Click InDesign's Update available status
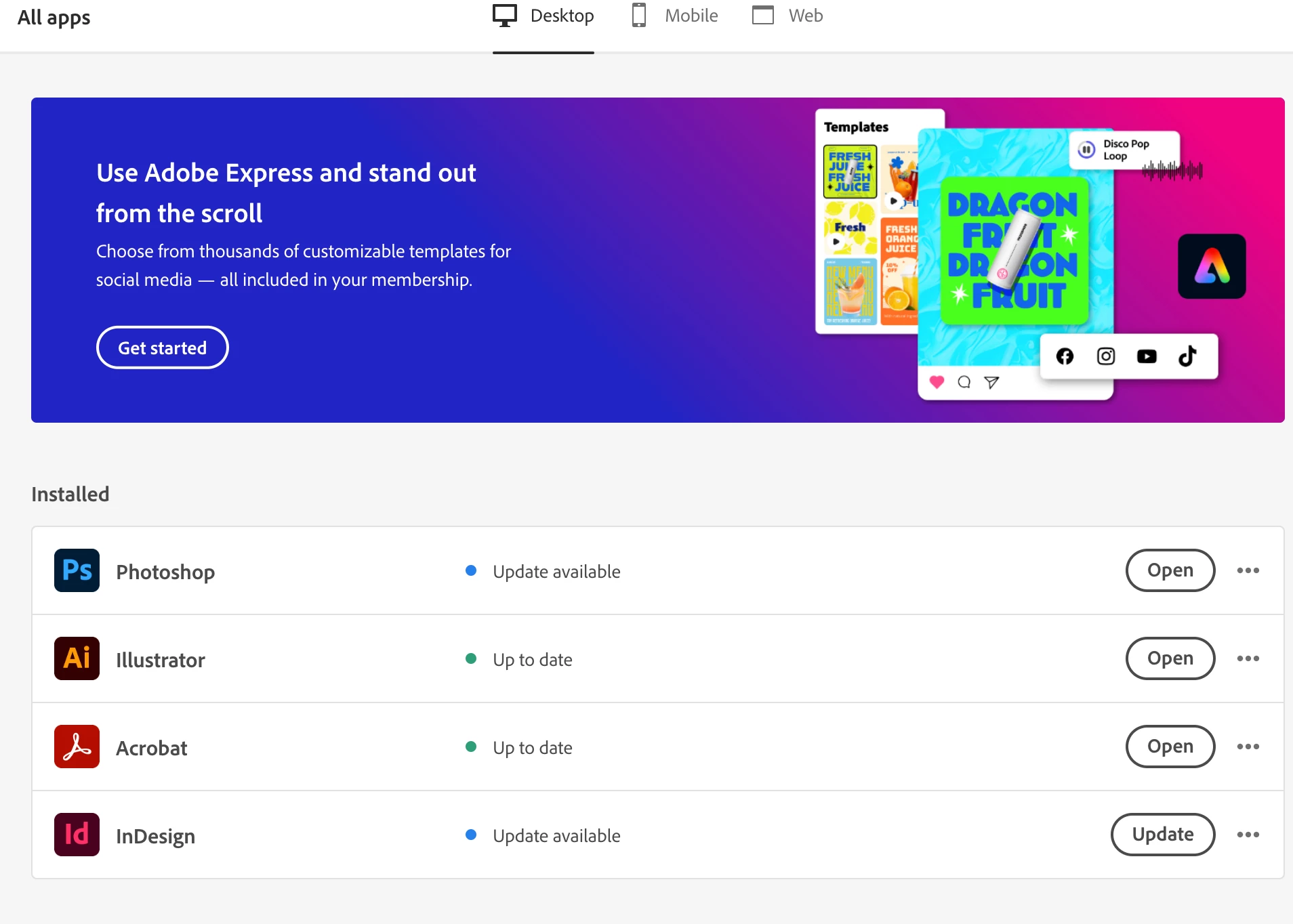This screenshot has width=1293, height=924. (556, 835)
